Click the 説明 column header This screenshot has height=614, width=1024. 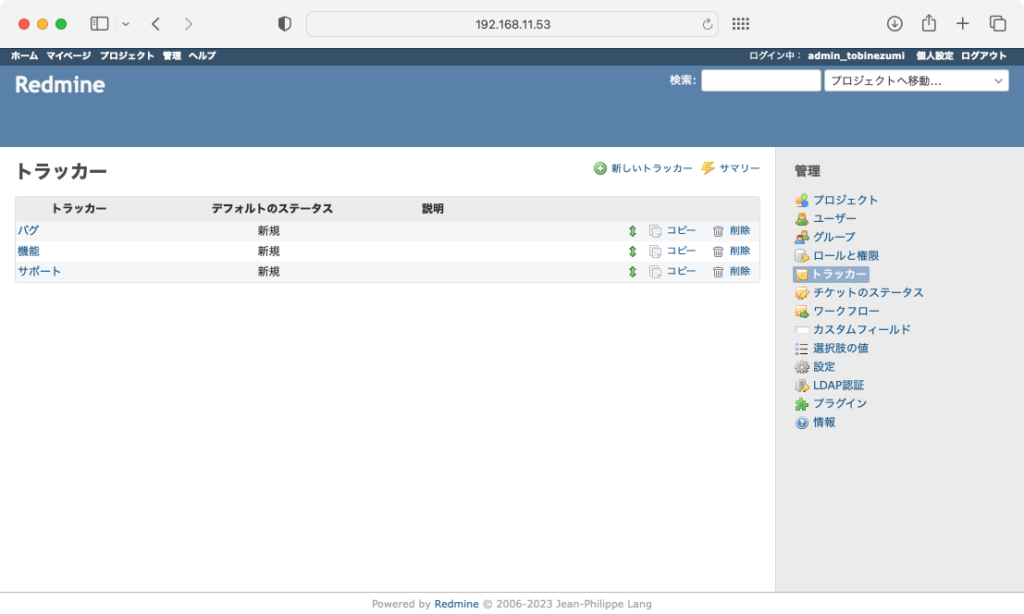click(432, 208)
